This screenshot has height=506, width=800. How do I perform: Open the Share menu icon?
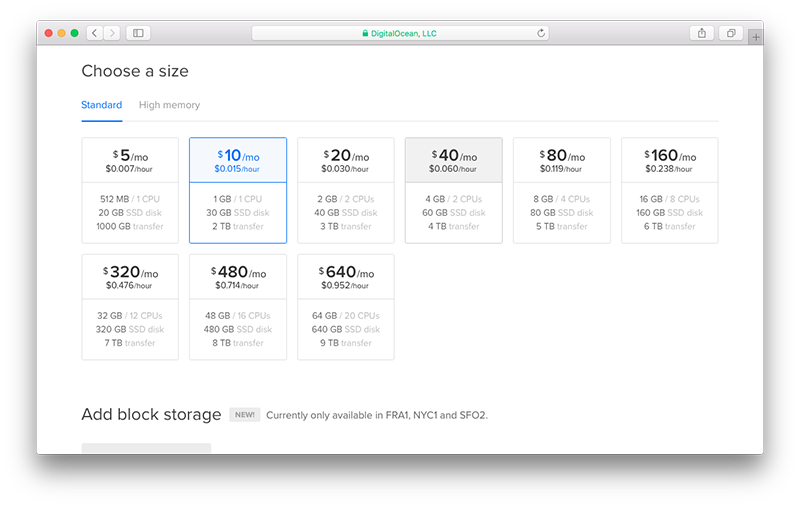click(x=702, y=33)
